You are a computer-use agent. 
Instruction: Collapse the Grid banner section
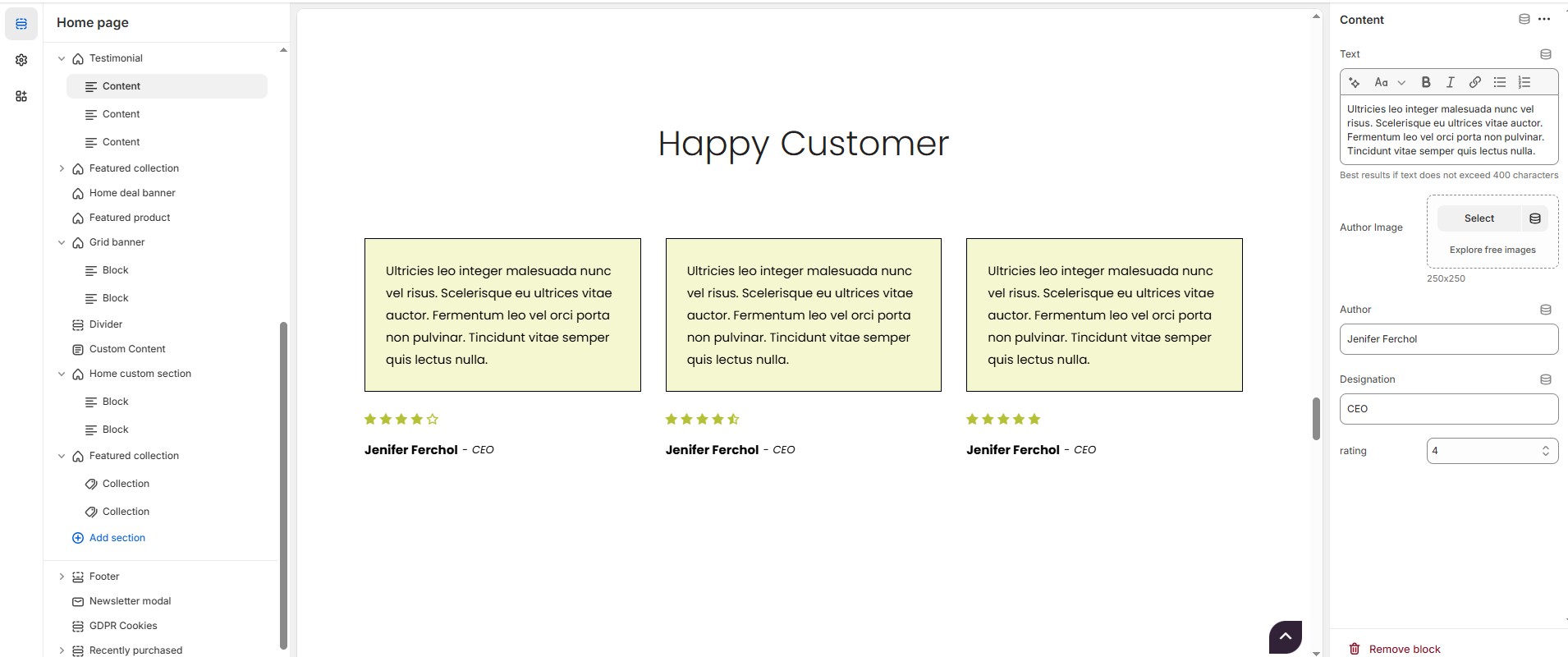[x=62, y=242]
